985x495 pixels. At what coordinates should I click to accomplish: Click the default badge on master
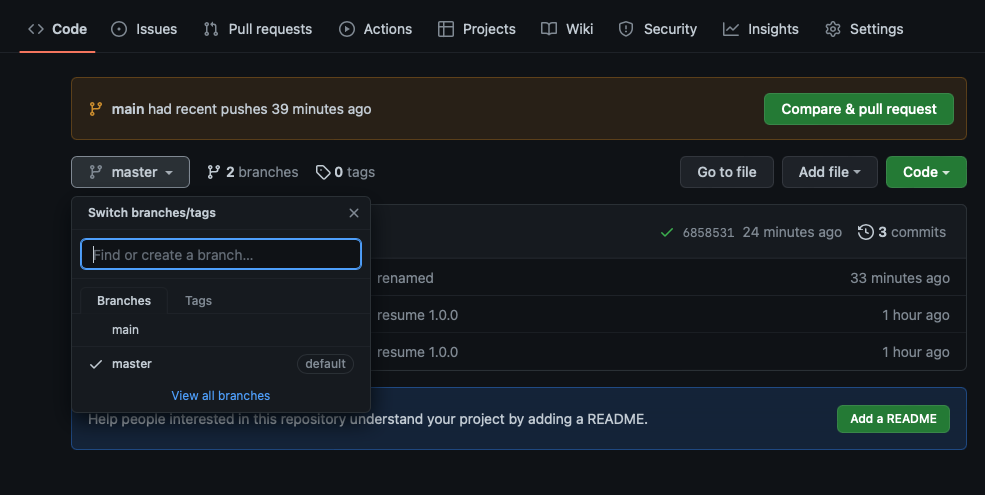(325, 364)
